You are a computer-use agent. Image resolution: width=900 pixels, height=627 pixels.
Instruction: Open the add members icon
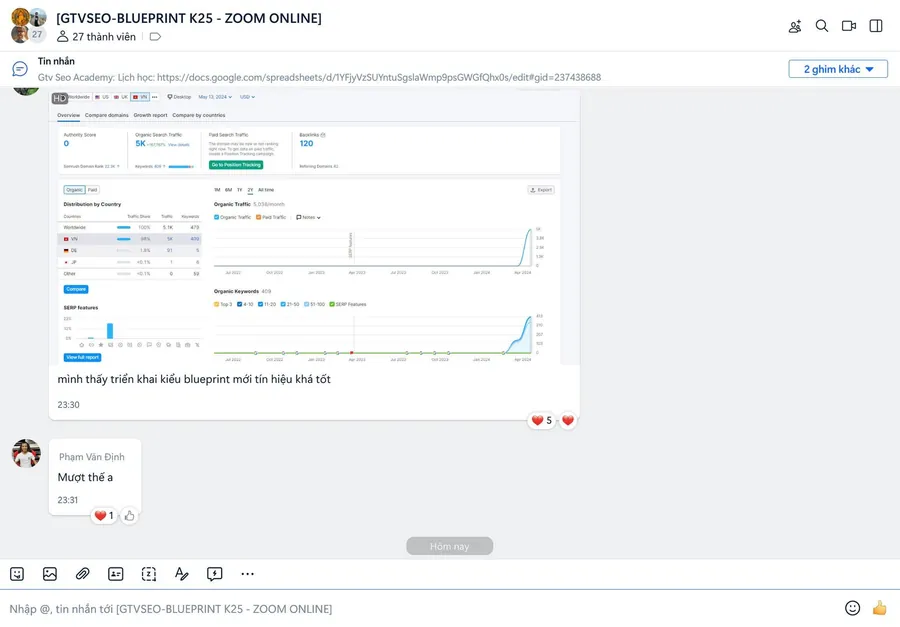[x=795, y=26]
